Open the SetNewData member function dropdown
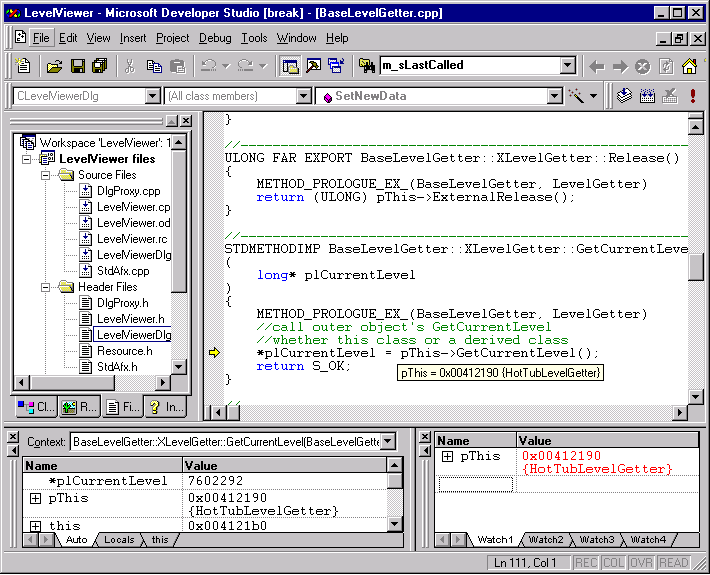 554,96
